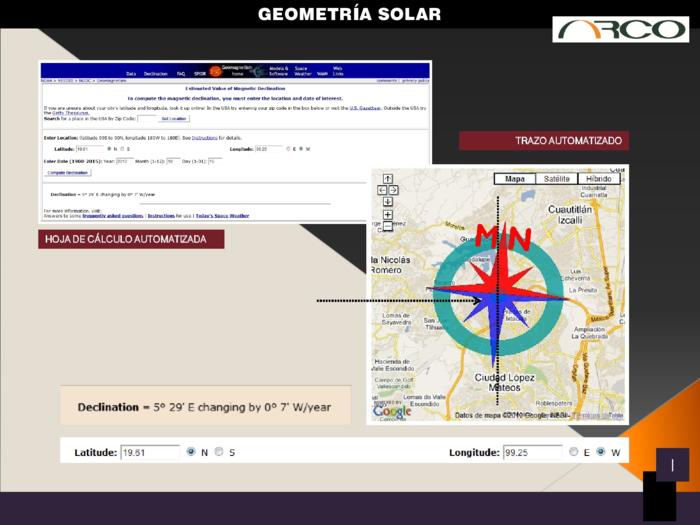The image size is (700, 525).
Task: Click the map pan down arrow
Action: coord(388,201)
